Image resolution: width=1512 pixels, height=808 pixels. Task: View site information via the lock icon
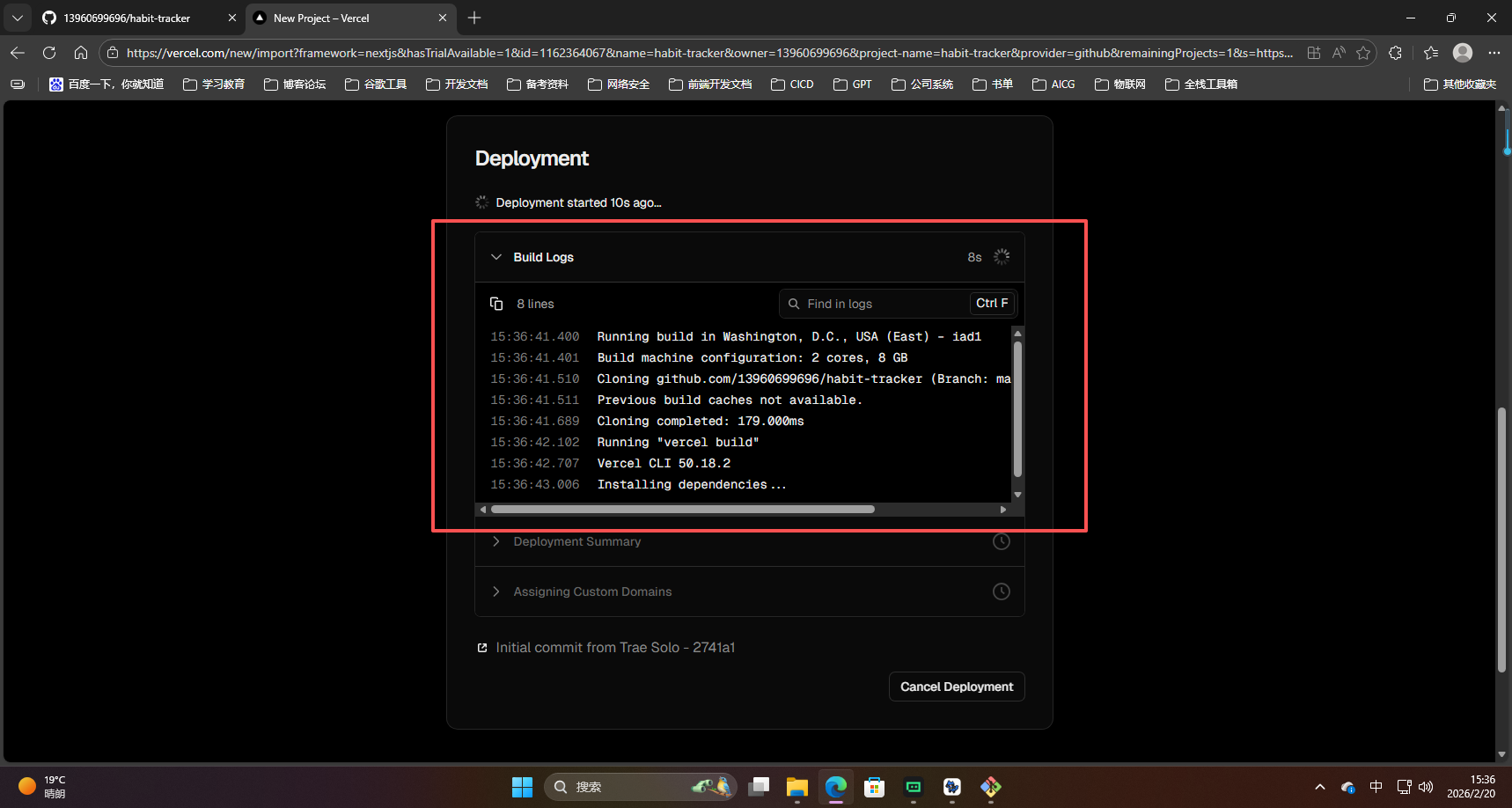point(113,53)
